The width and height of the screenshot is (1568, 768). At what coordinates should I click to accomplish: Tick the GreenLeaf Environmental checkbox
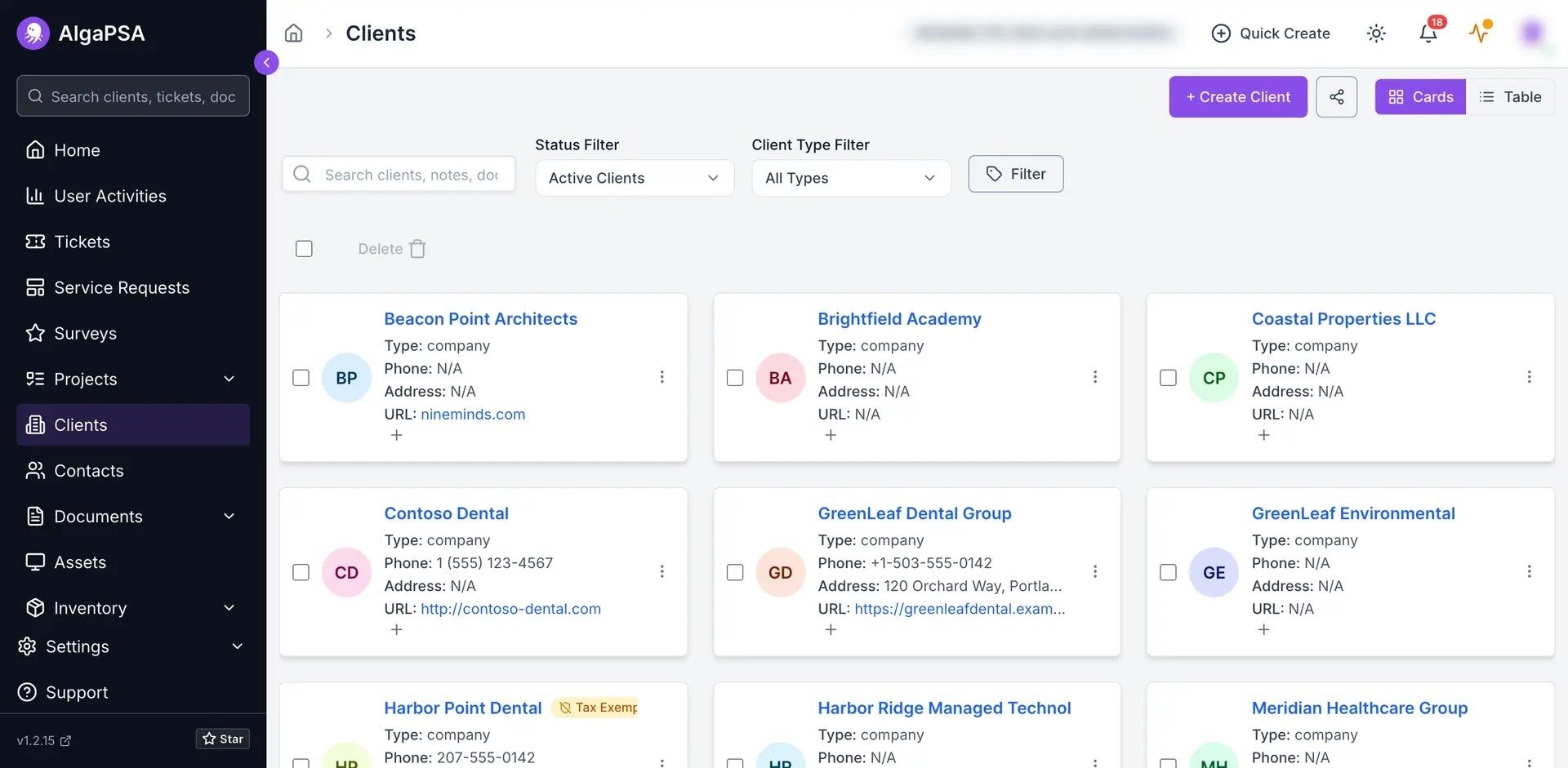click(x=1169, y=572)
